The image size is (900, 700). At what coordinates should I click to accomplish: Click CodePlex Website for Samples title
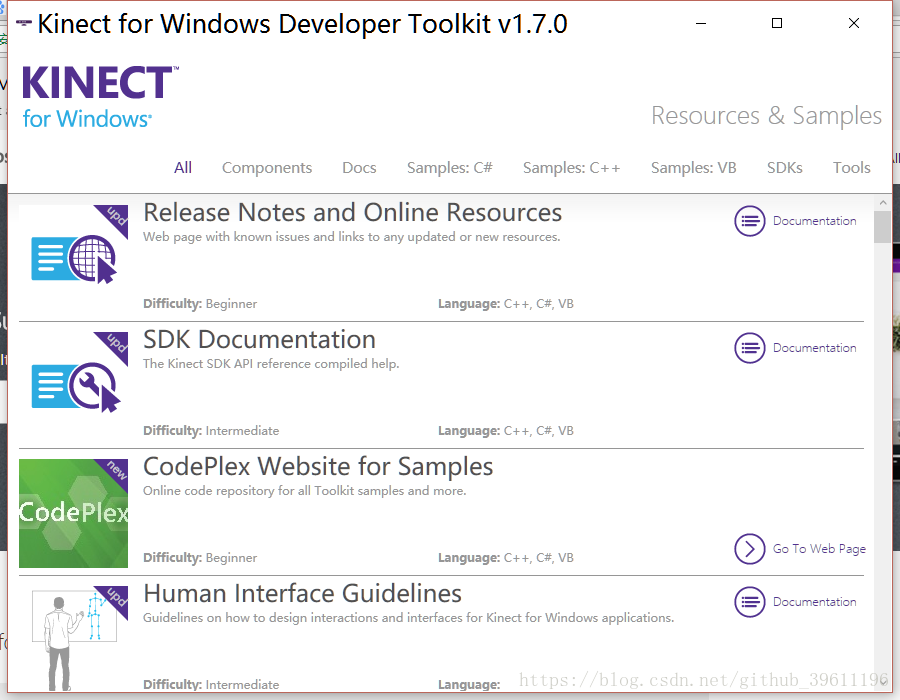tap(318, 466)
